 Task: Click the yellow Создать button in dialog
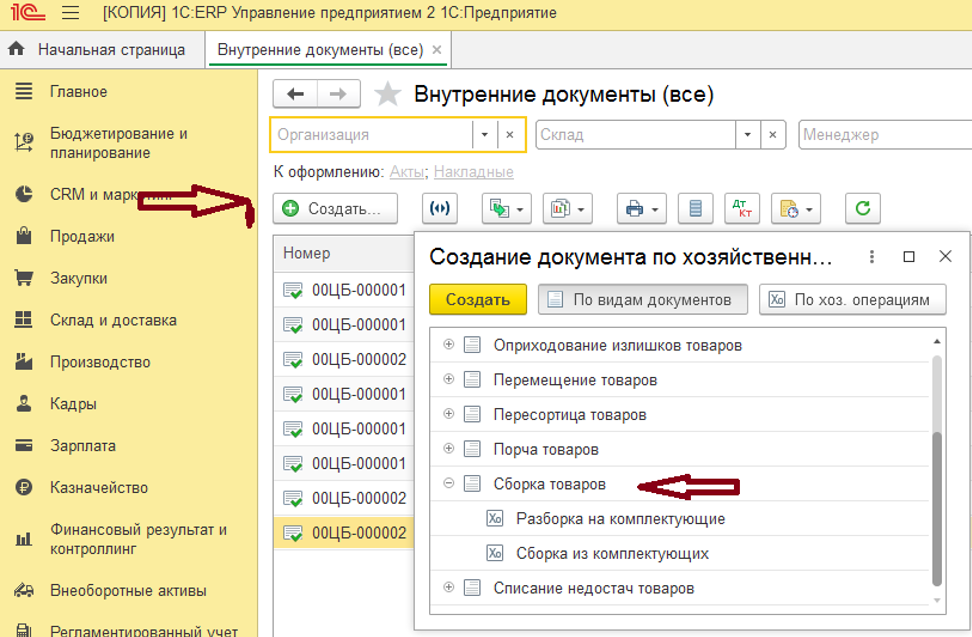click(478, 300)
